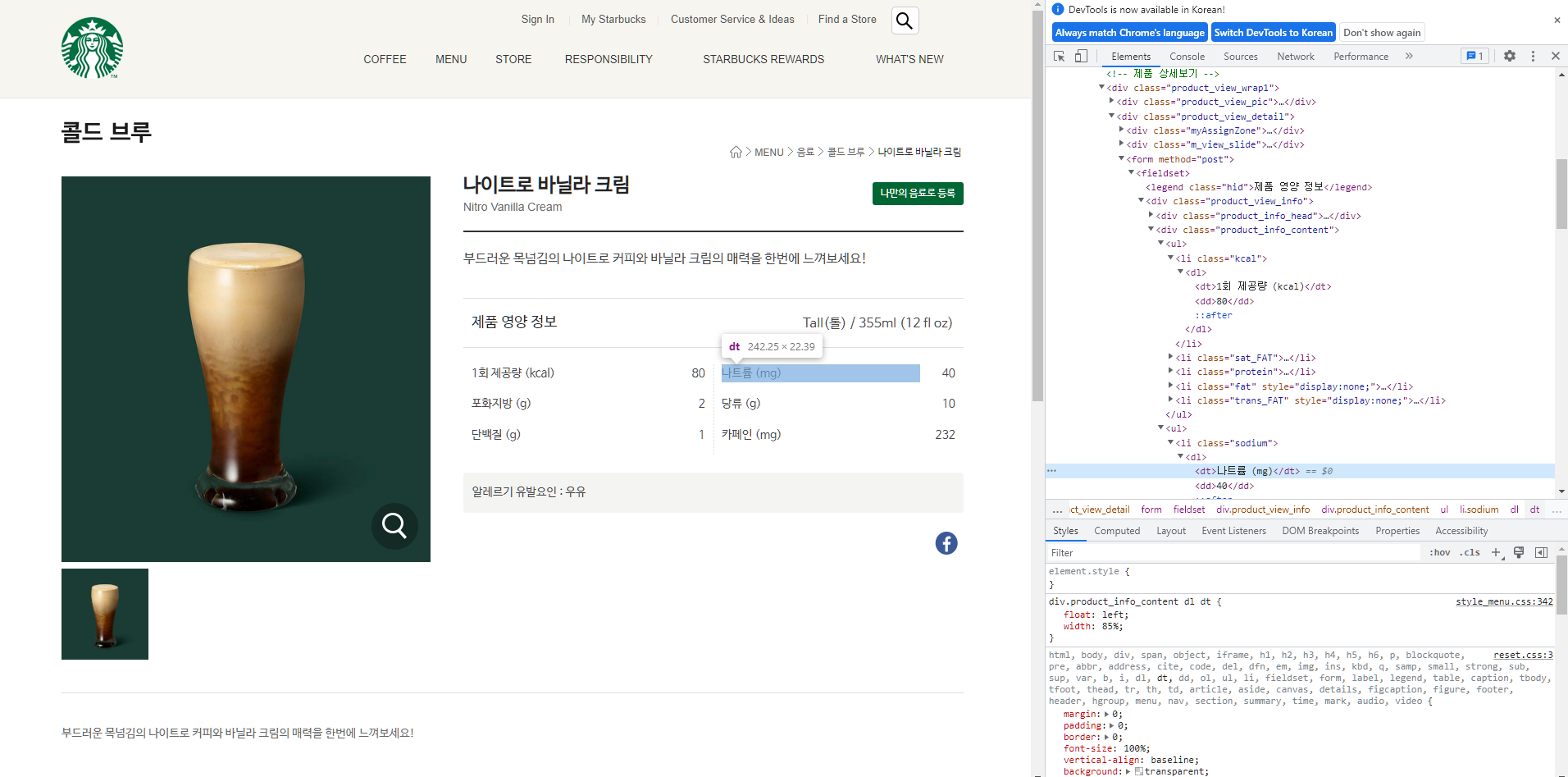Expand the product_info_head div node
The image size is (1568, 777).
click(1151, 215)
